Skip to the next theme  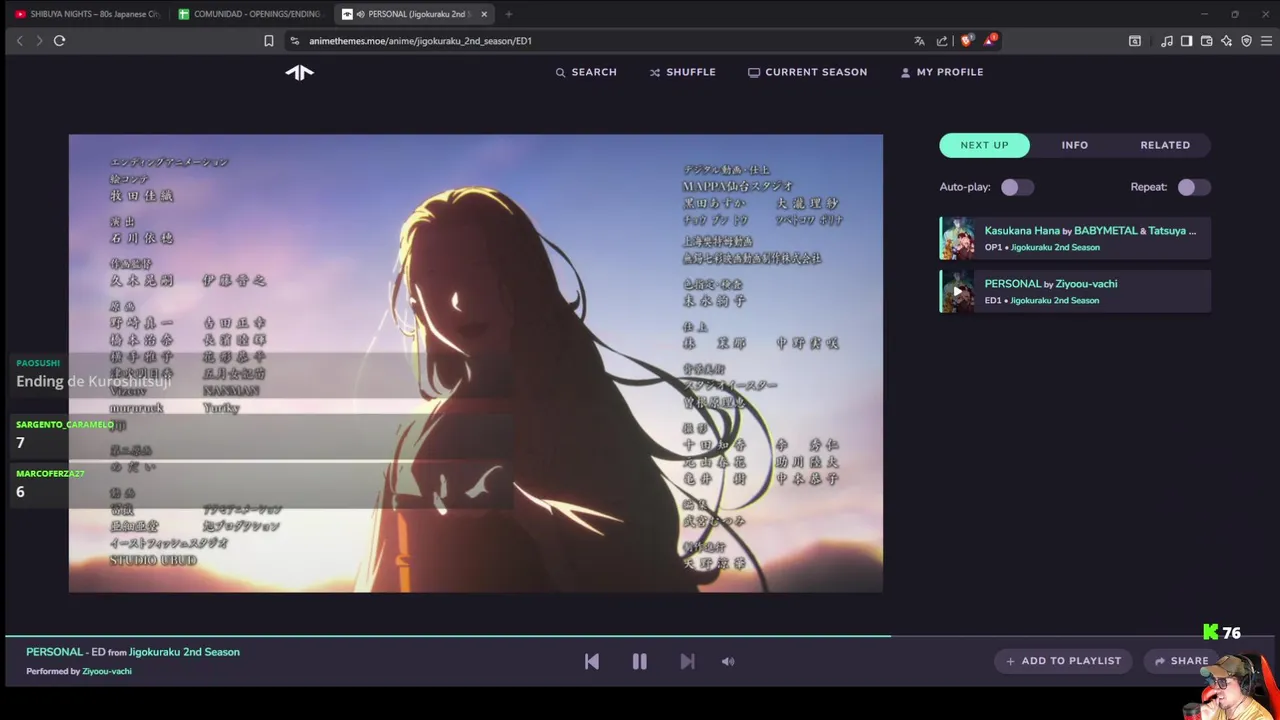pos(687,661)
